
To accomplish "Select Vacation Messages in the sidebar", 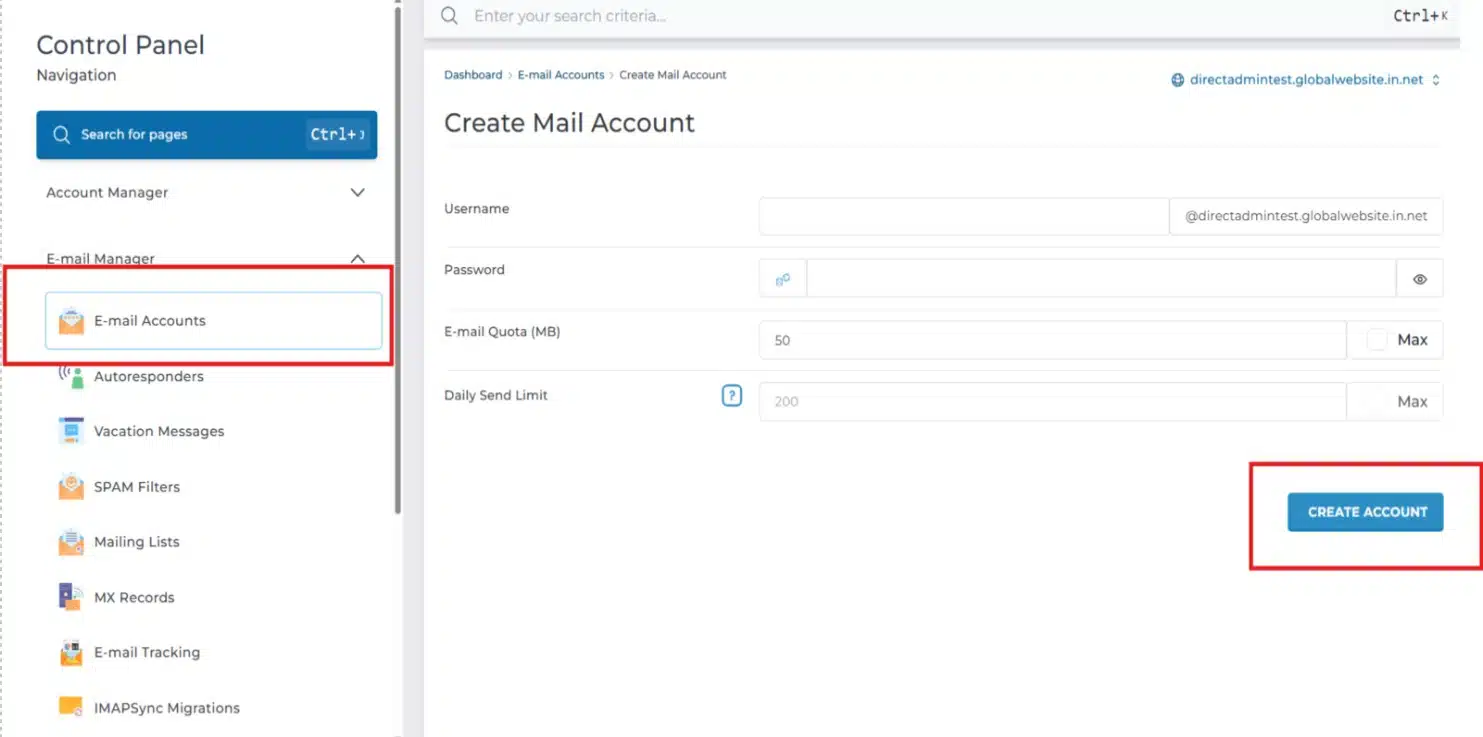I will pyautogui.click(x=157, y=430).
